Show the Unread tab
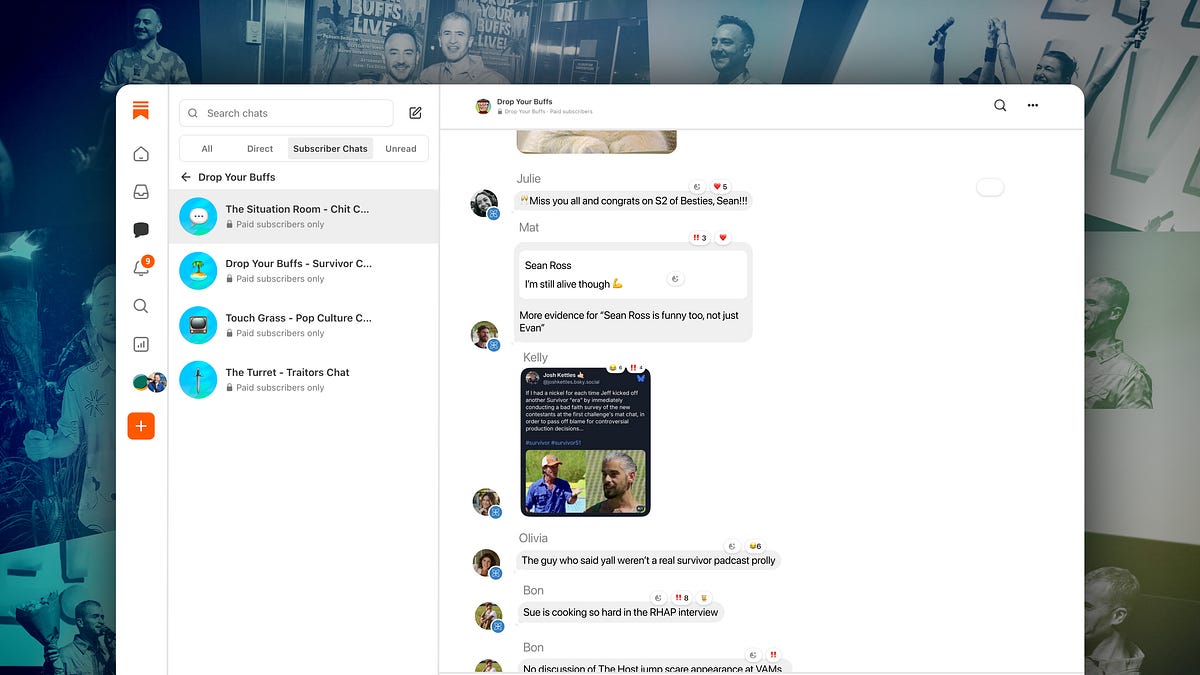This screenshot has height=675, width=1200. 401,149
